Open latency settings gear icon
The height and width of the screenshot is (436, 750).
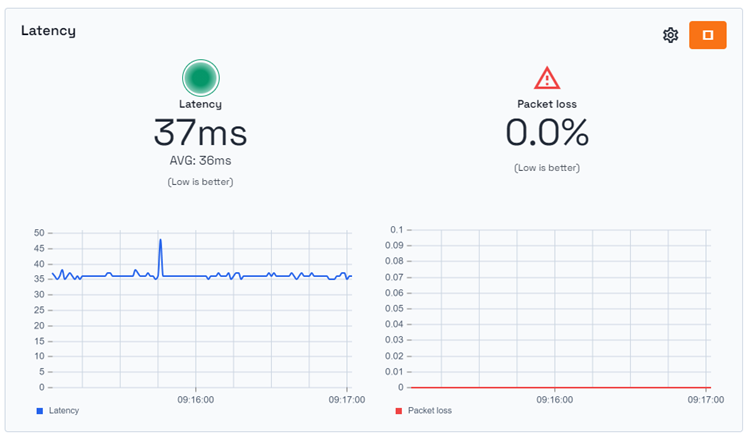(x=670, y=35)
